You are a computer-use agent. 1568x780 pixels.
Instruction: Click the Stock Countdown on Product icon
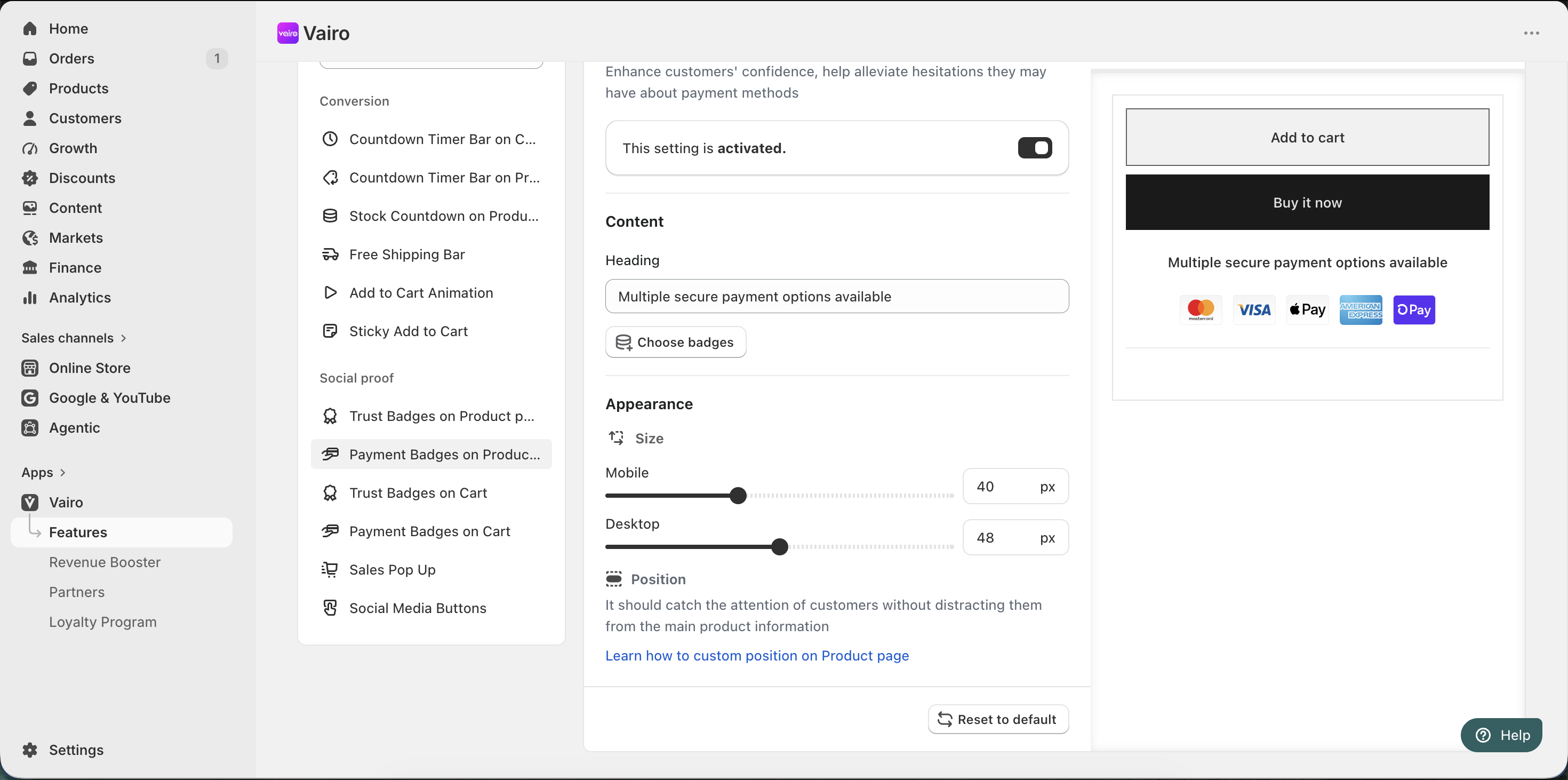(330, 216)
